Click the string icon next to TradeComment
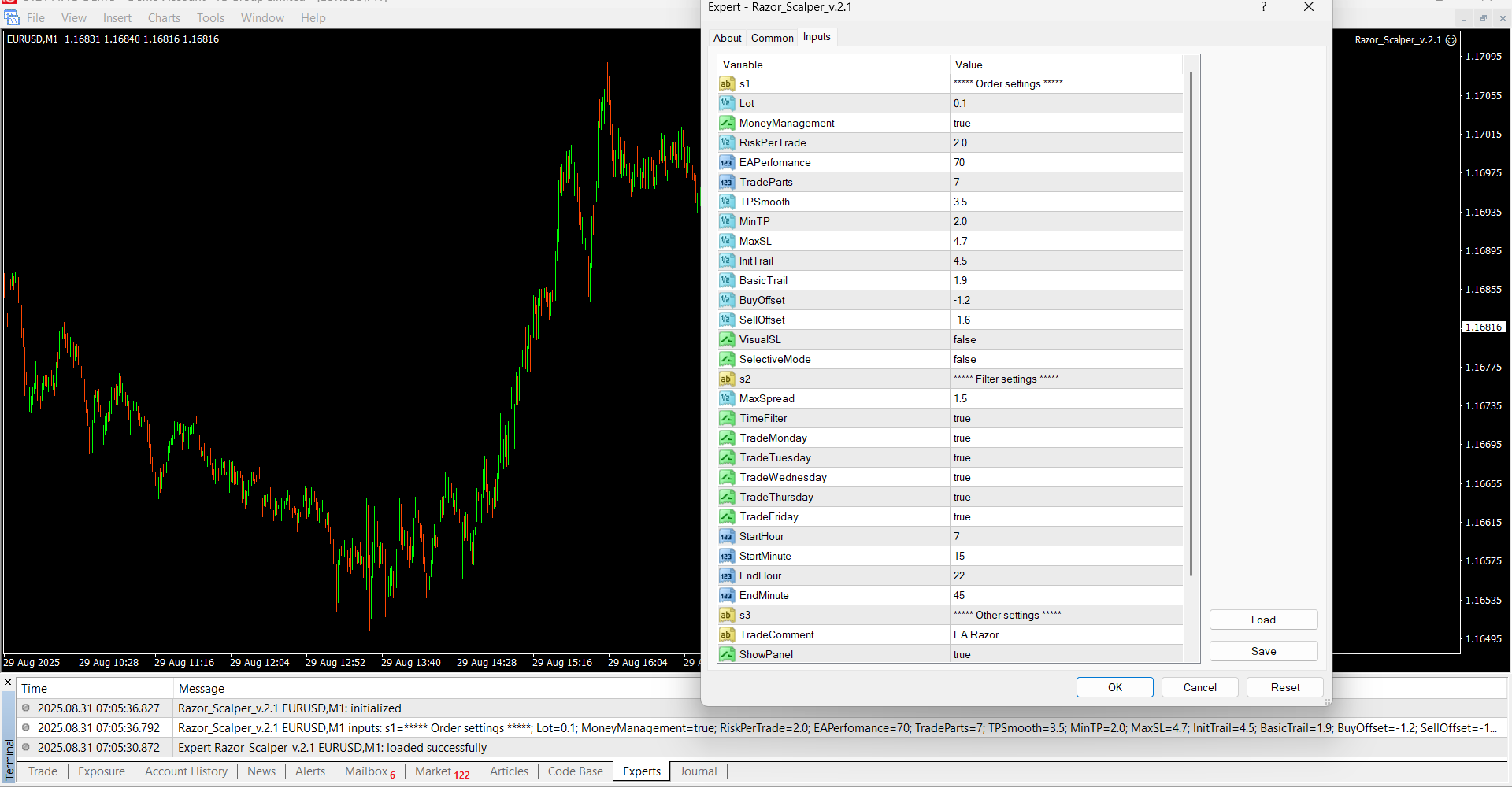This screenshot has height=788, width=1512. [726, 634]
